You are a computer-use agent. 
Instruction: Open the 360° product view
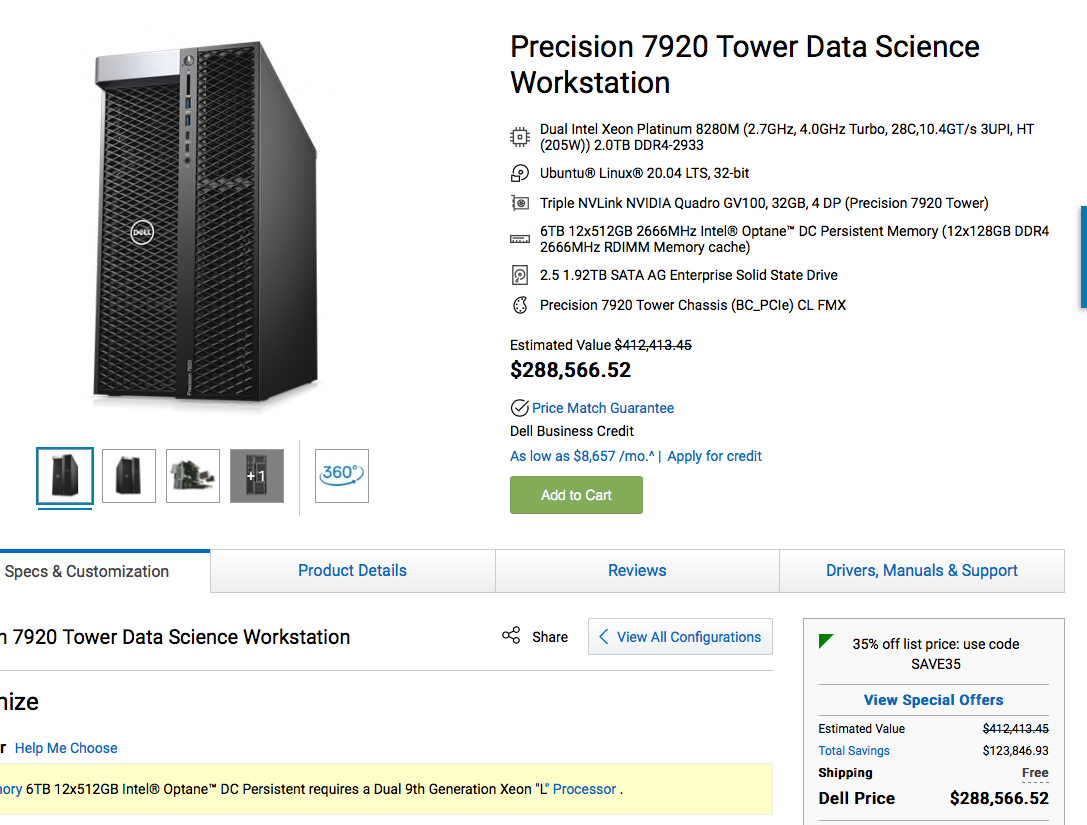click(342, 475)
